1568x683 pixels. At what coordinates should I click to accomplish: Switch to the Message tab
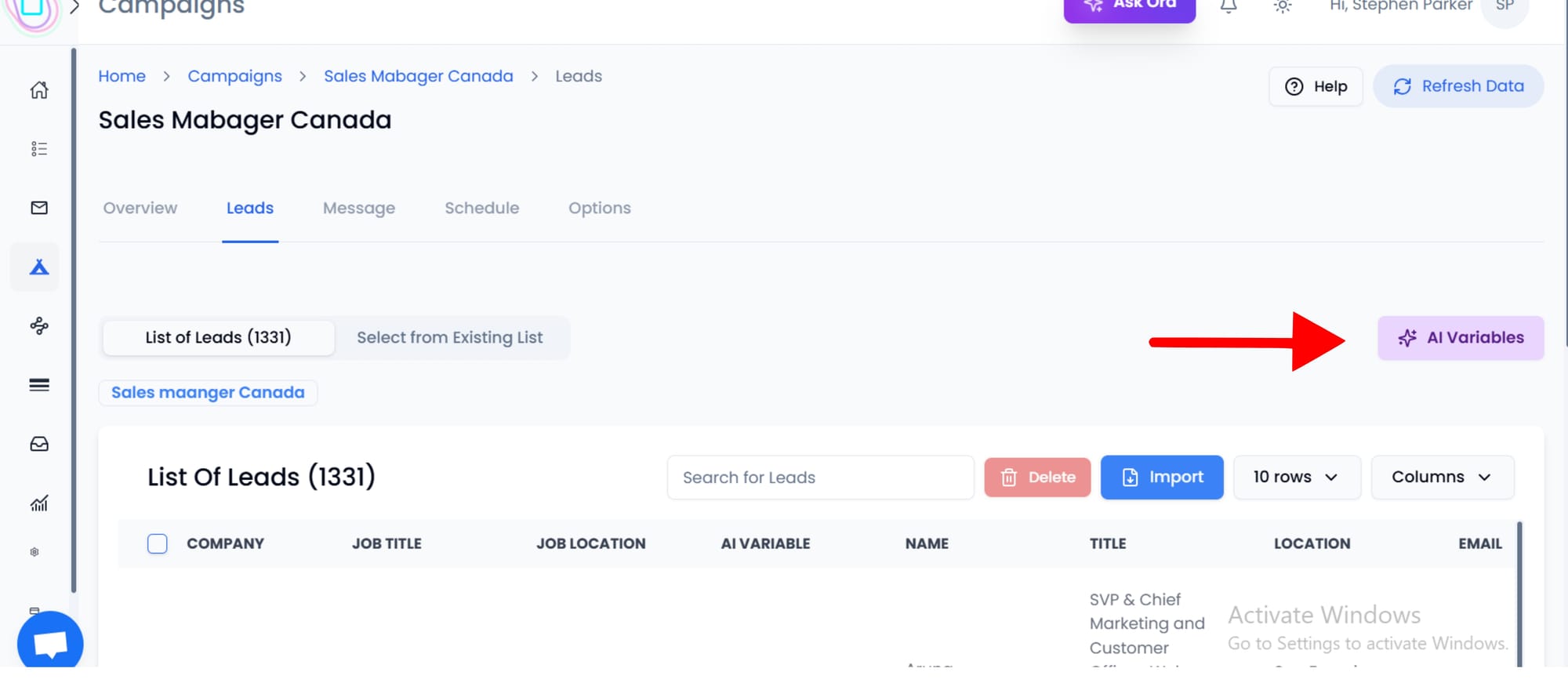[359, 209]
